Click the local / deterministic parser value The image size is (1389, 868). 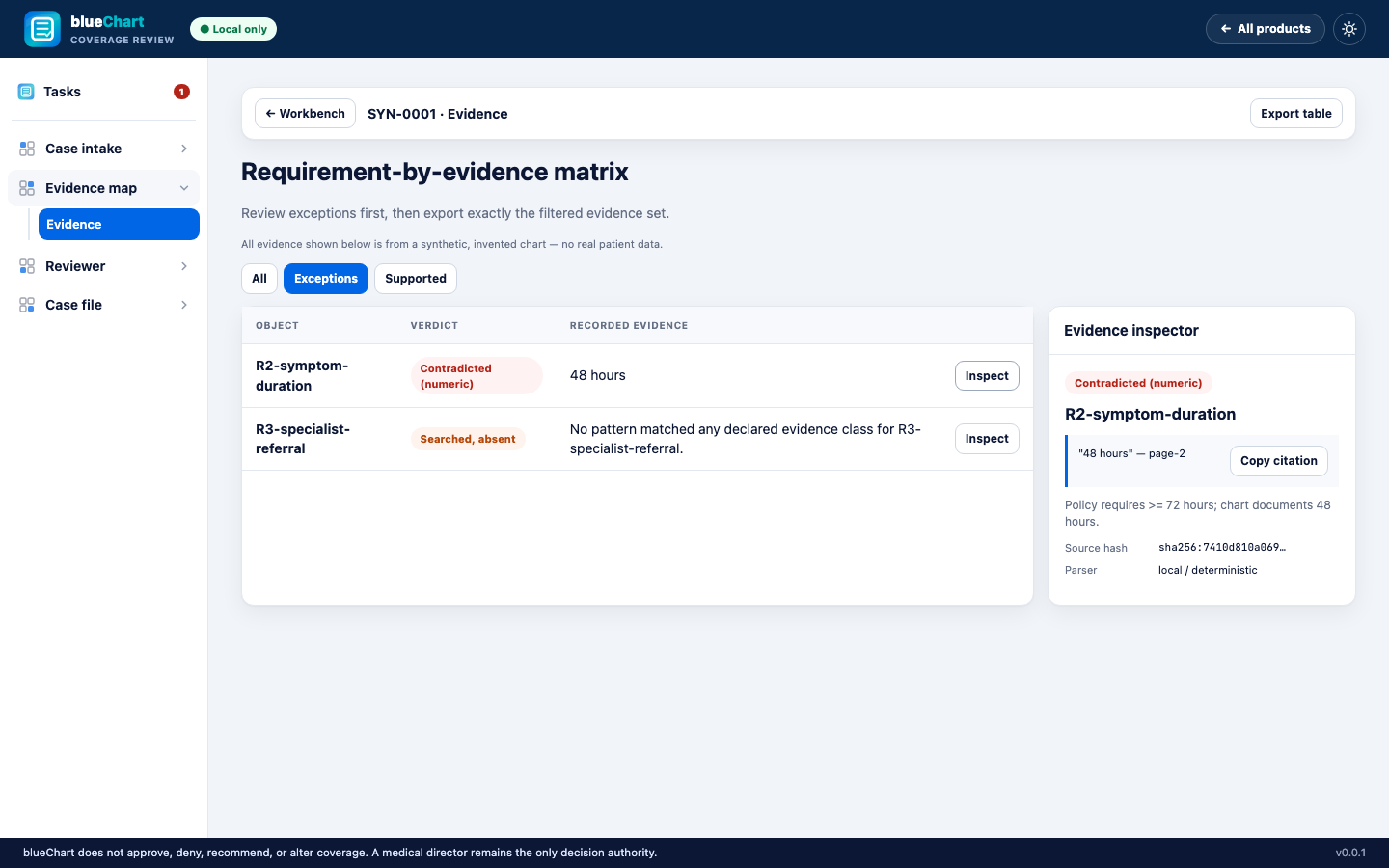point(1208,571)
